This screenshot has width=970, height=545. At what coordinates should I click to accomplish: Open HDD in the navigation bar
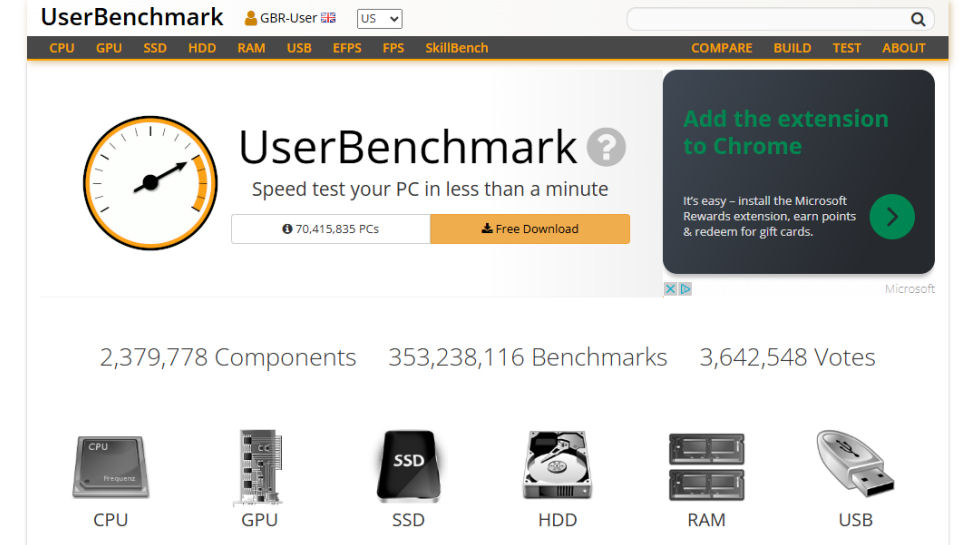point(202,48)
